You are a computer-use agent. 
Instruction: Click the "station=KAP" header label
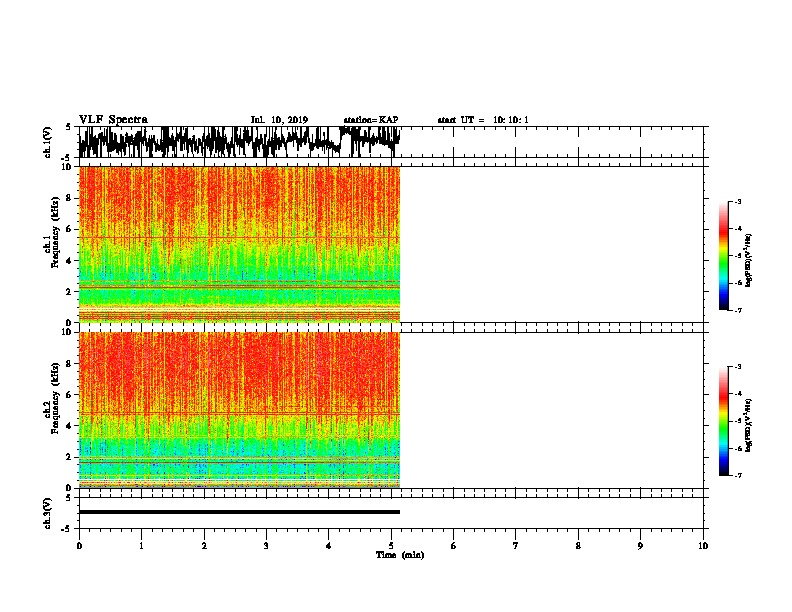[x=371, y=120]
